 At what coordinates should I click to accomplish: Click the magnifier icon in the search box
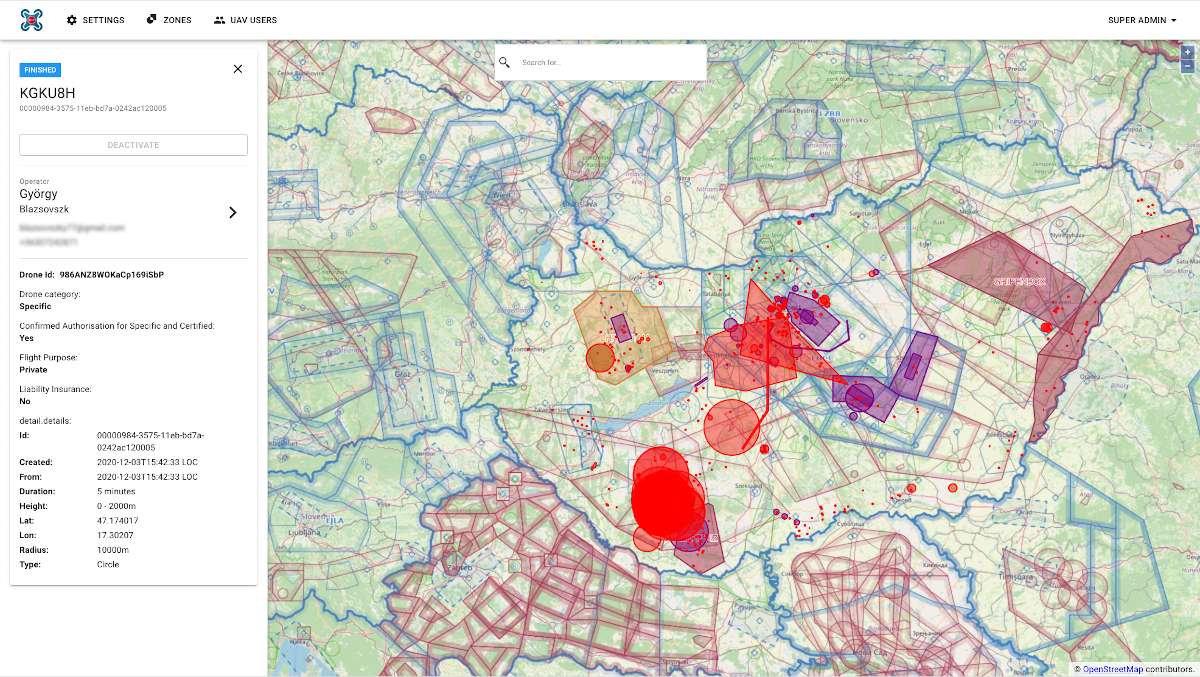[x=505, y=62]
